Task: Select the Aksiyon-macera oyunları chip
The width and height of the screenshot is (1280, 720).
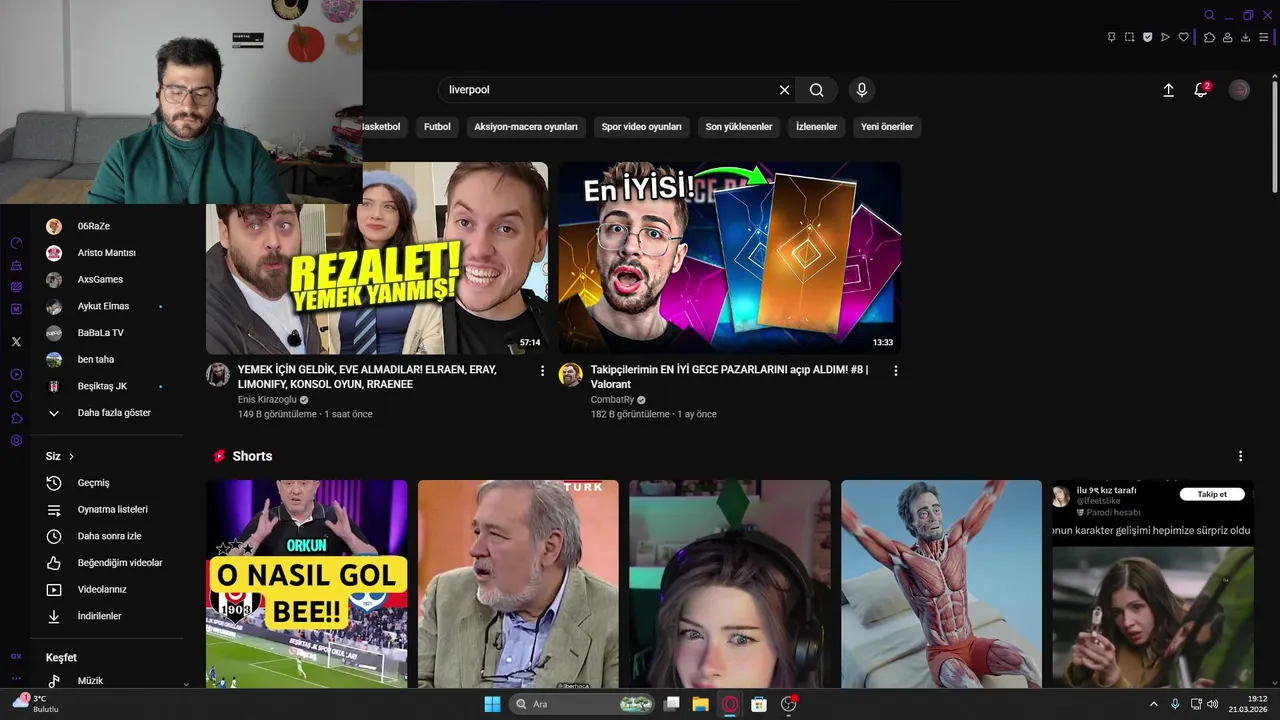Action: tap(526, 127)
